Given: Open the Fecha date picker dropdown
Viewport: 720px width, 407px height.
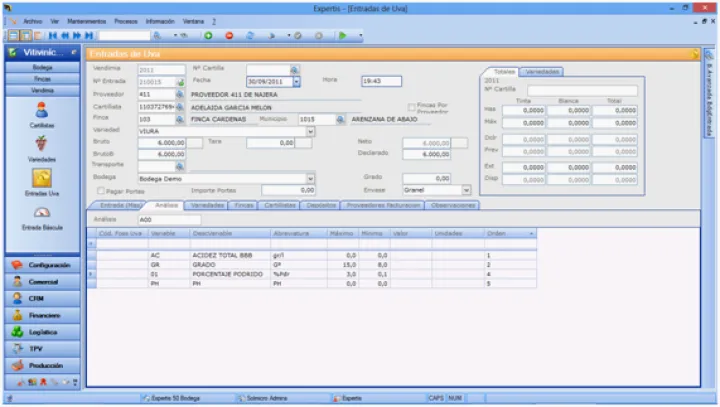Looking at the screenshot, I should 296,81.
